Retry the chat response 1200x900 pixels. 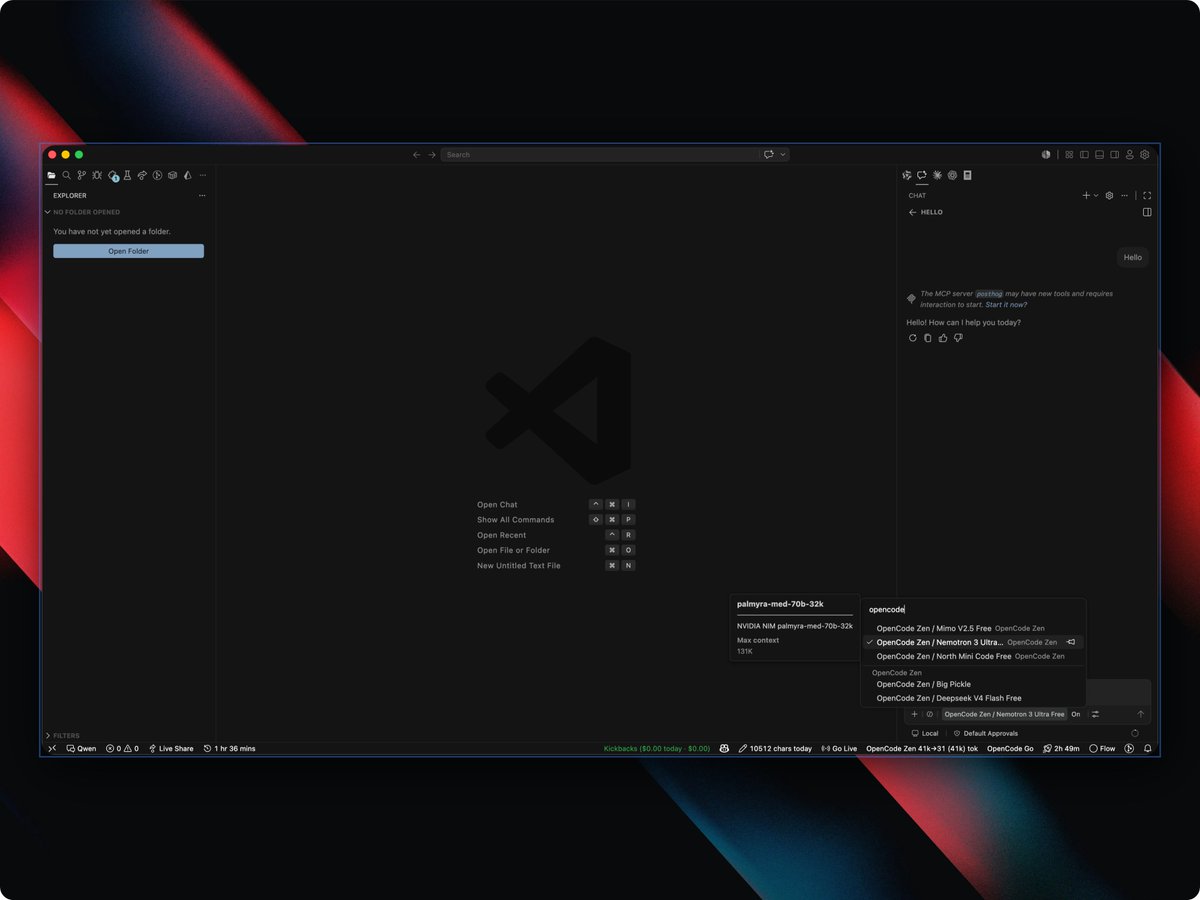pyautogui.click(x=912, y=338)
